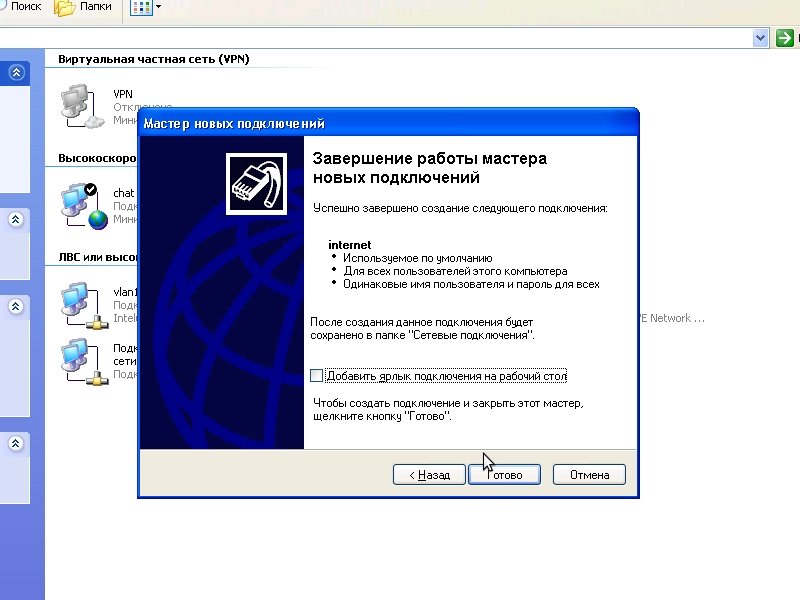Click the Виртуальная частная сеть (VPN) group header
This screenshot has height=600, width=800.
click(154, 59)
